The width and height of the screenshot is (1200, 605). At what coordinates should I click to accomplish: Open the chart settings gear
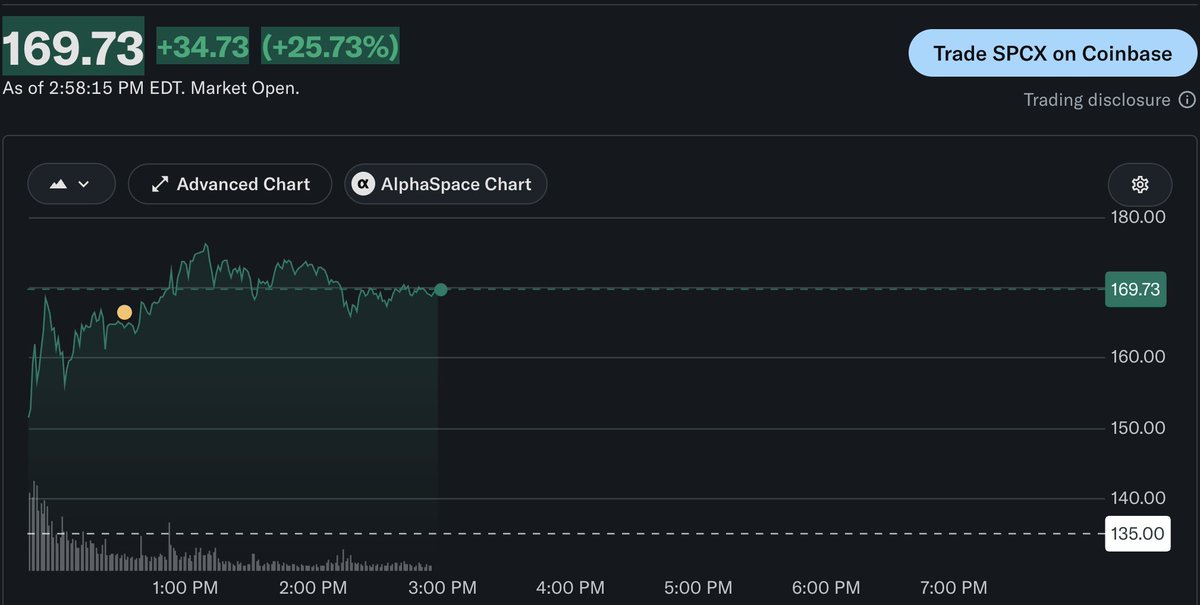[x=1140, y=184]
